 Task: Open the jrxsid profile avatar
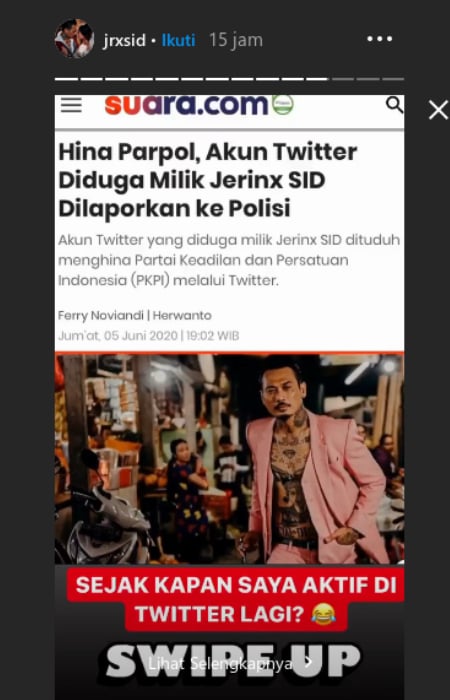click(x=74, y=39)
